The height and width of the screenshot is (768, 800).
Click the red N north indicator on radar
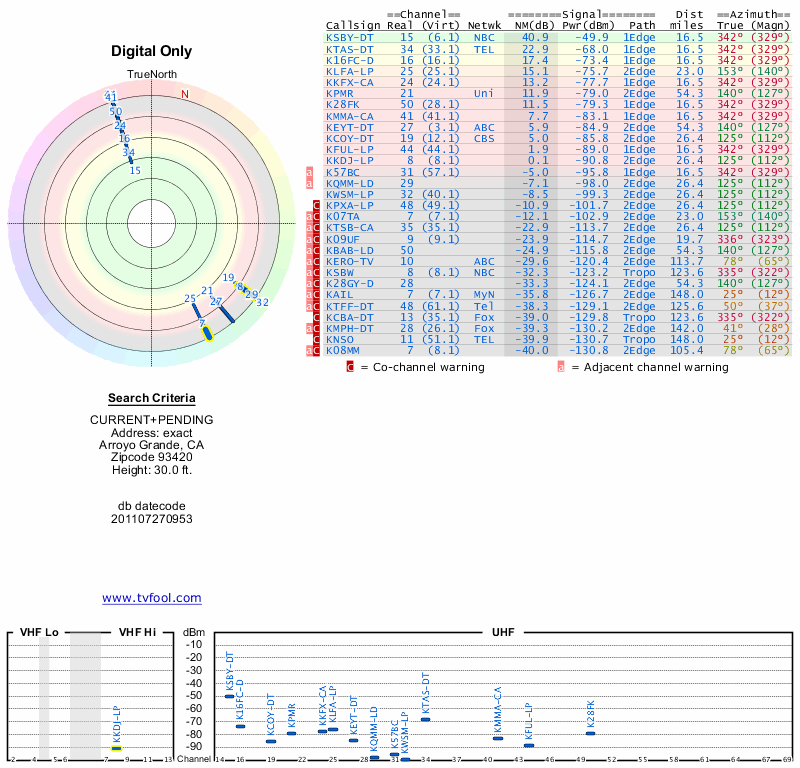[x=184, y=95]
